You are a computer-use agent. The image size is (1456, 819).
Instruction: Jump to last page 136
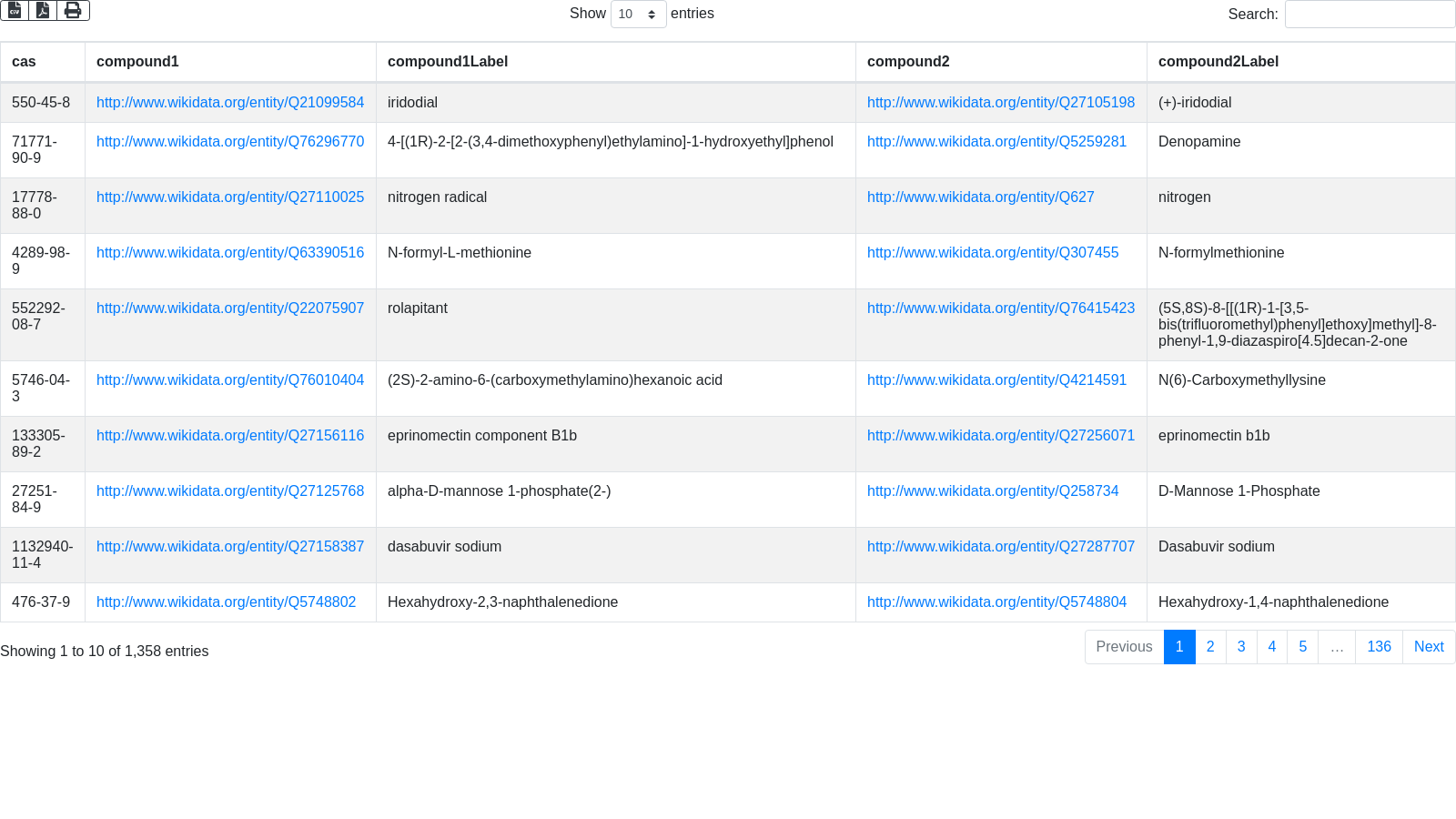[x=1378, y=647]
